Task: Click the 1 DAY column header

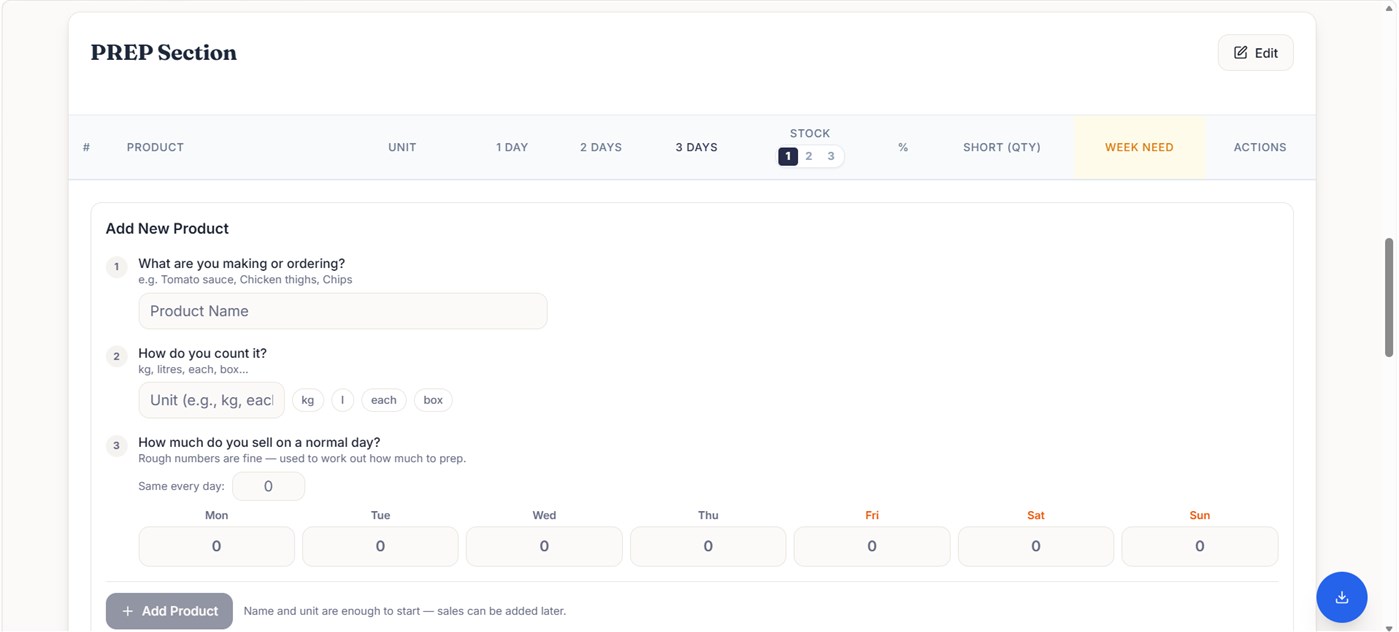Action: (512, 147)
